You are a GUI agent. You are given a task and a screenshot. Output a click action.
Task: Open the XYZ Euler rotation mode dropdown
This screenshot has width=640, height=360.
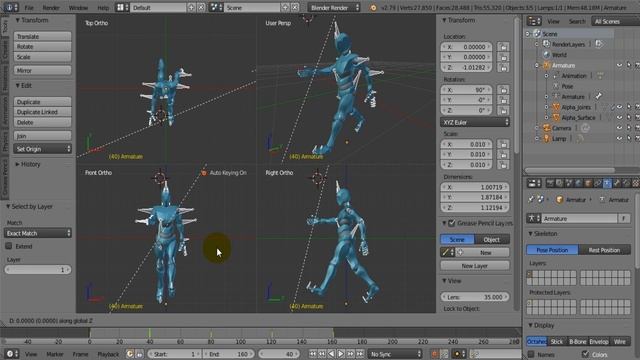(x=475, y=122)
